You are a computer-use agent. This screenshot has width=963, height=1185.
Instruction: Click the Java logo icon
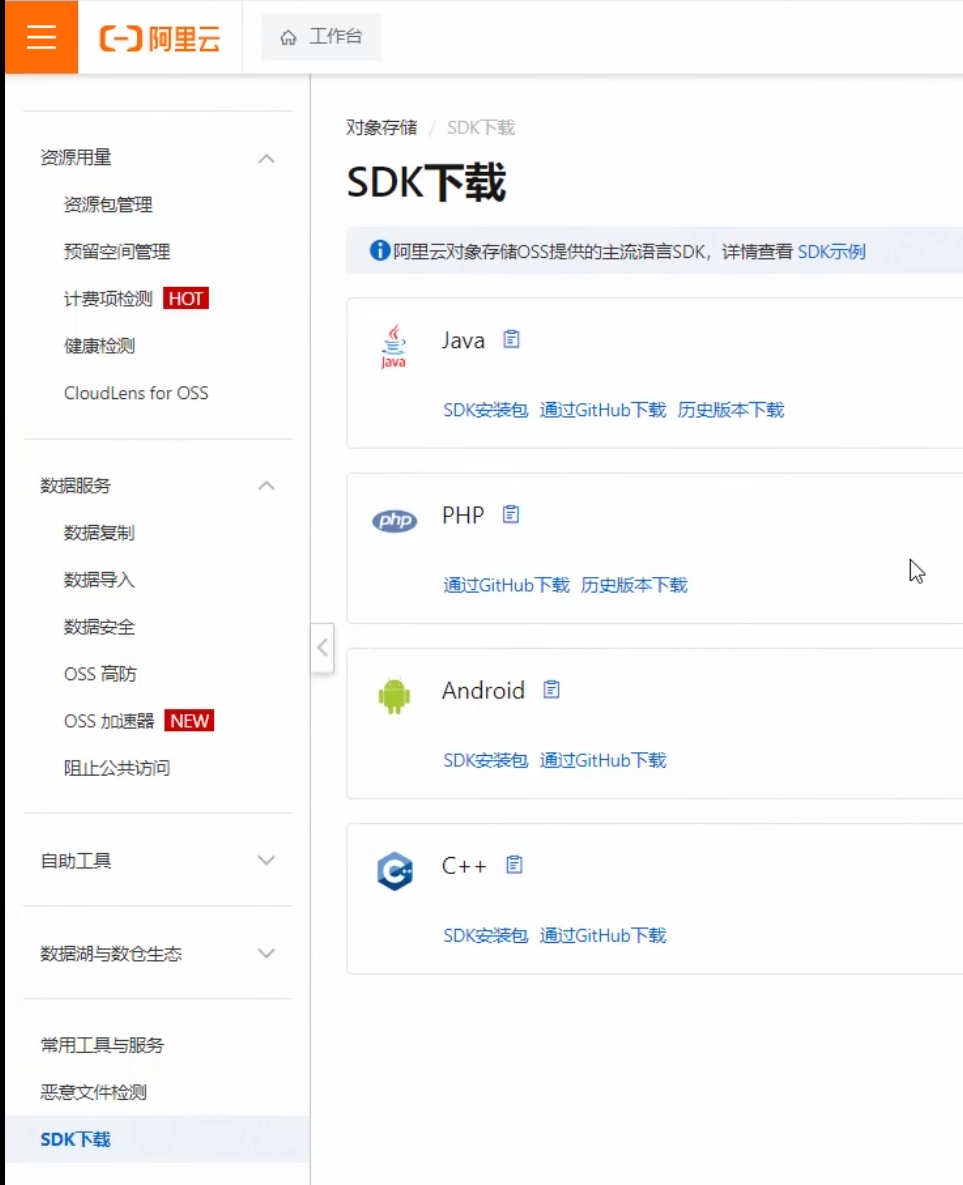(x=394, y=346)
